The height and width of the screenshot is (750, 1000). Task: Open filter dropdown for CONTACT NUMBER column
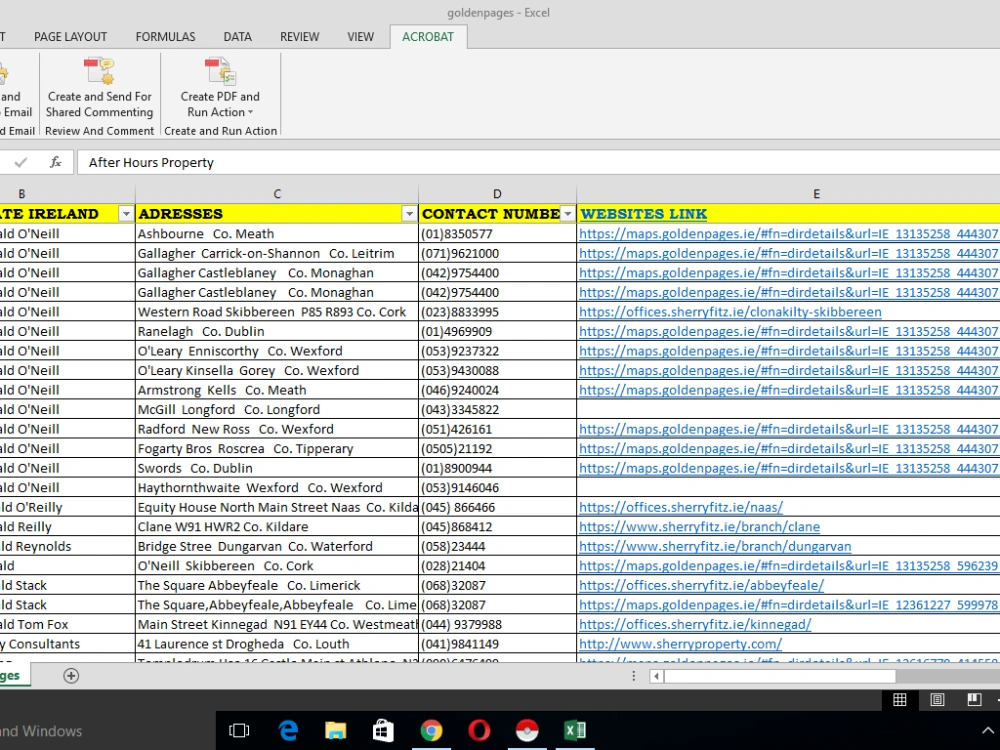(x=568, y=214)
